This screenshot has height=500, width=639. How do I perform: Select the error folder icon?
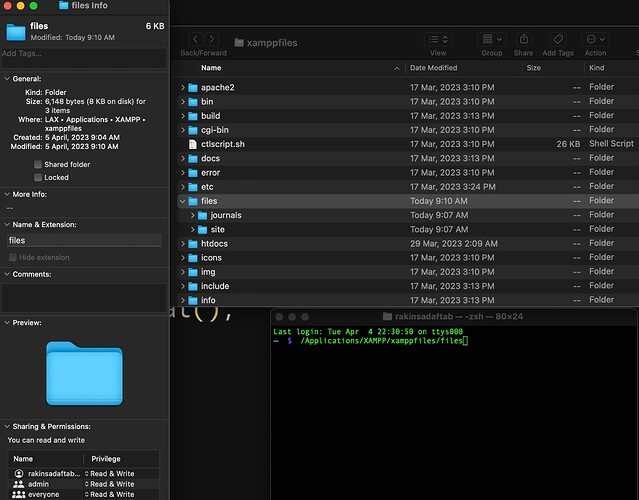(x=193, y=173)
